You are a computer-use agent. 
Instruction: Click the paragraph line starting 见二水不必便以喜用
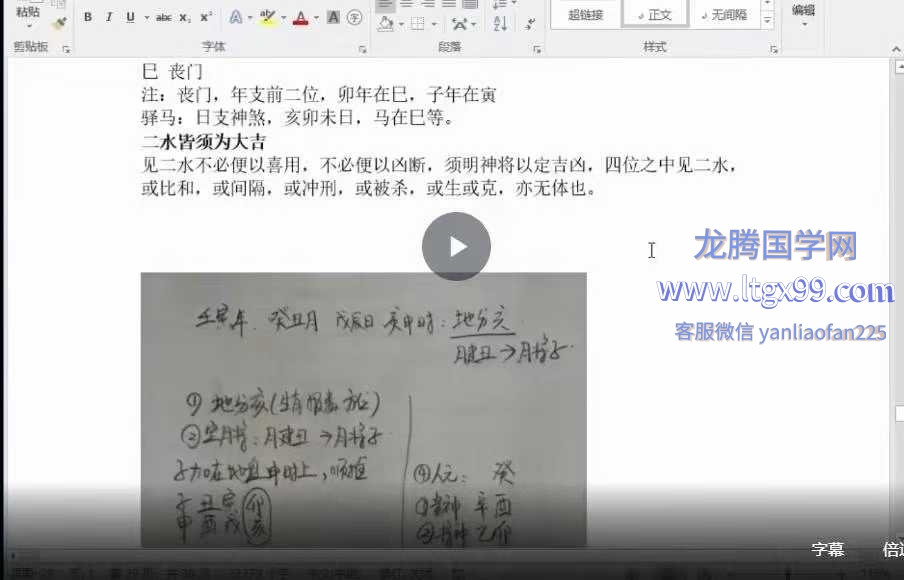point(439,165)
